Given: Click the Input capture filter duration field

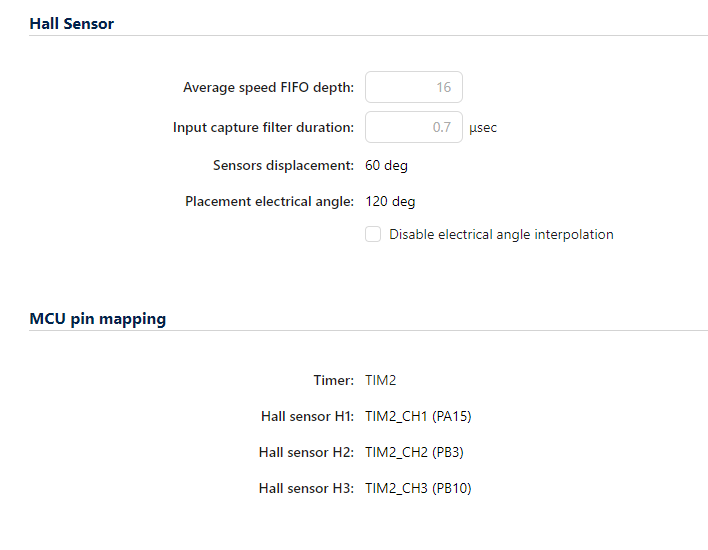Looking at the screenshot, I should point(413,127).
